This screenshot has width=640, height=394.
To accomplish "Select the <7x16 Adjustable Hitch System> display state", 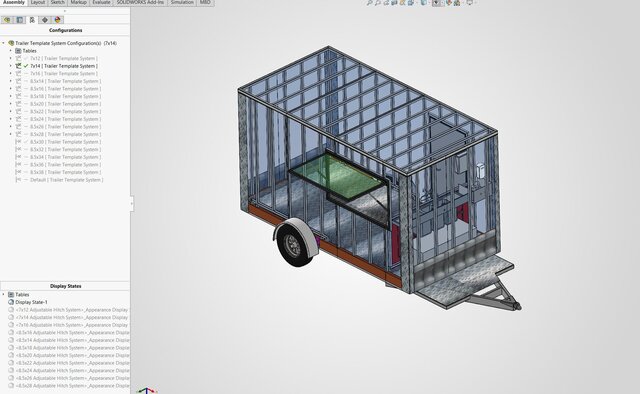I will 72,325.
